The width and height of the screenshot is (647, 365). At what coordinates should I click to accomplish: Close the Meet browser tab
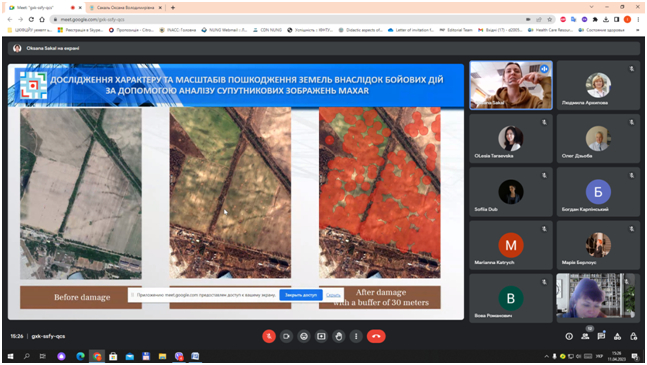point(80,7)
